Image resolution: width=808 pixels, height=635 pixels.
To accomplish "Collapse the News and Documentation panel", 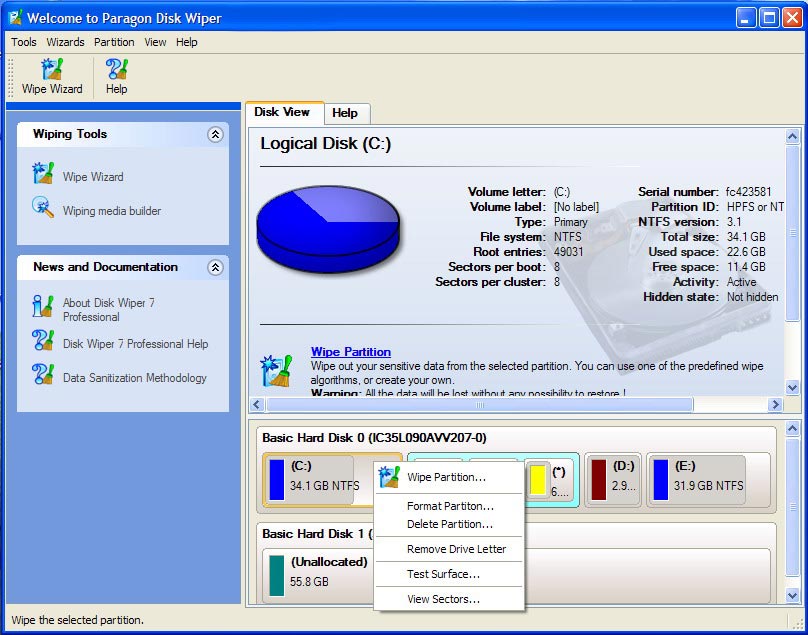I will pyautogui.click(x=215, y=267).
